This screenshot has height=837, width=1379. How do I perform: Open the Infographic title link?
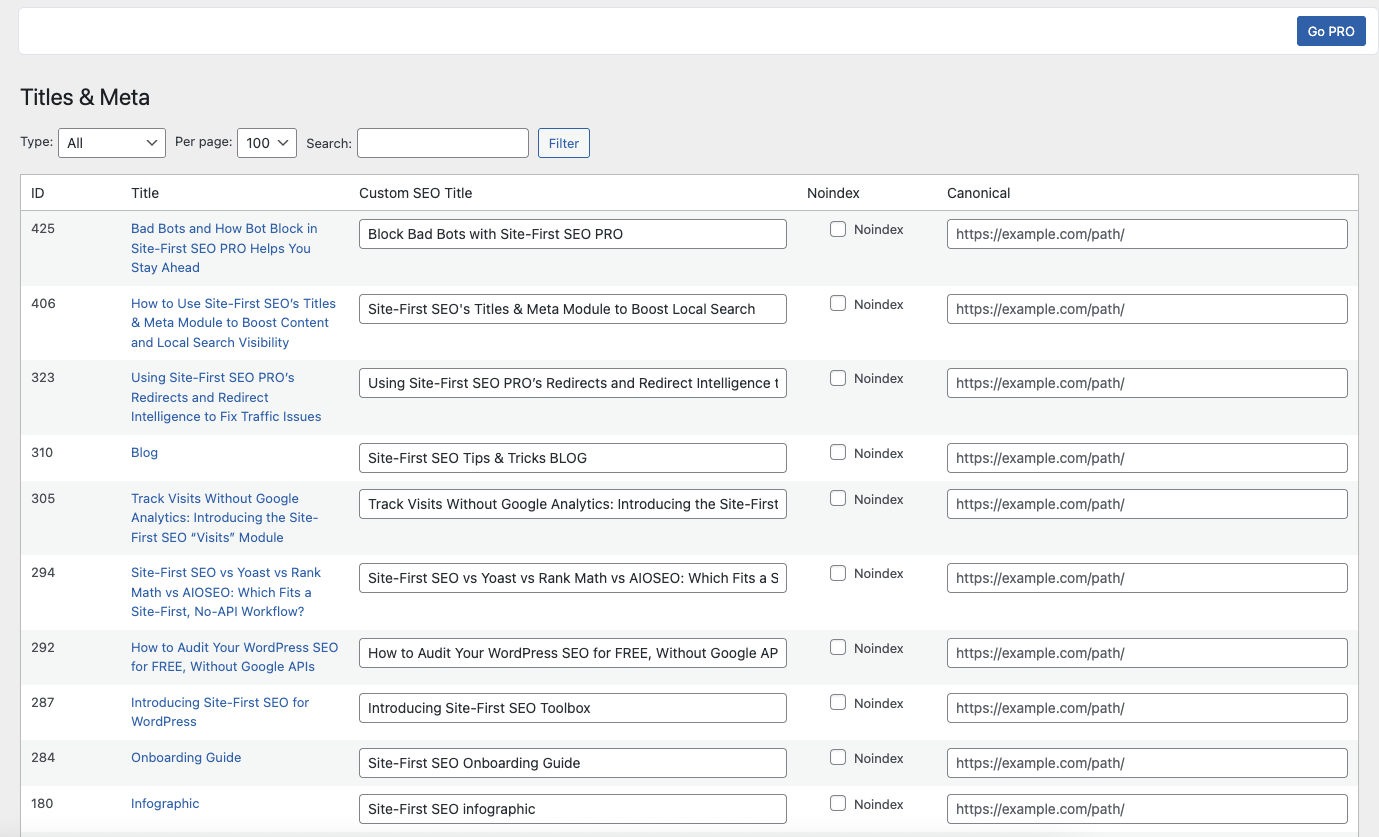(165, 804)
